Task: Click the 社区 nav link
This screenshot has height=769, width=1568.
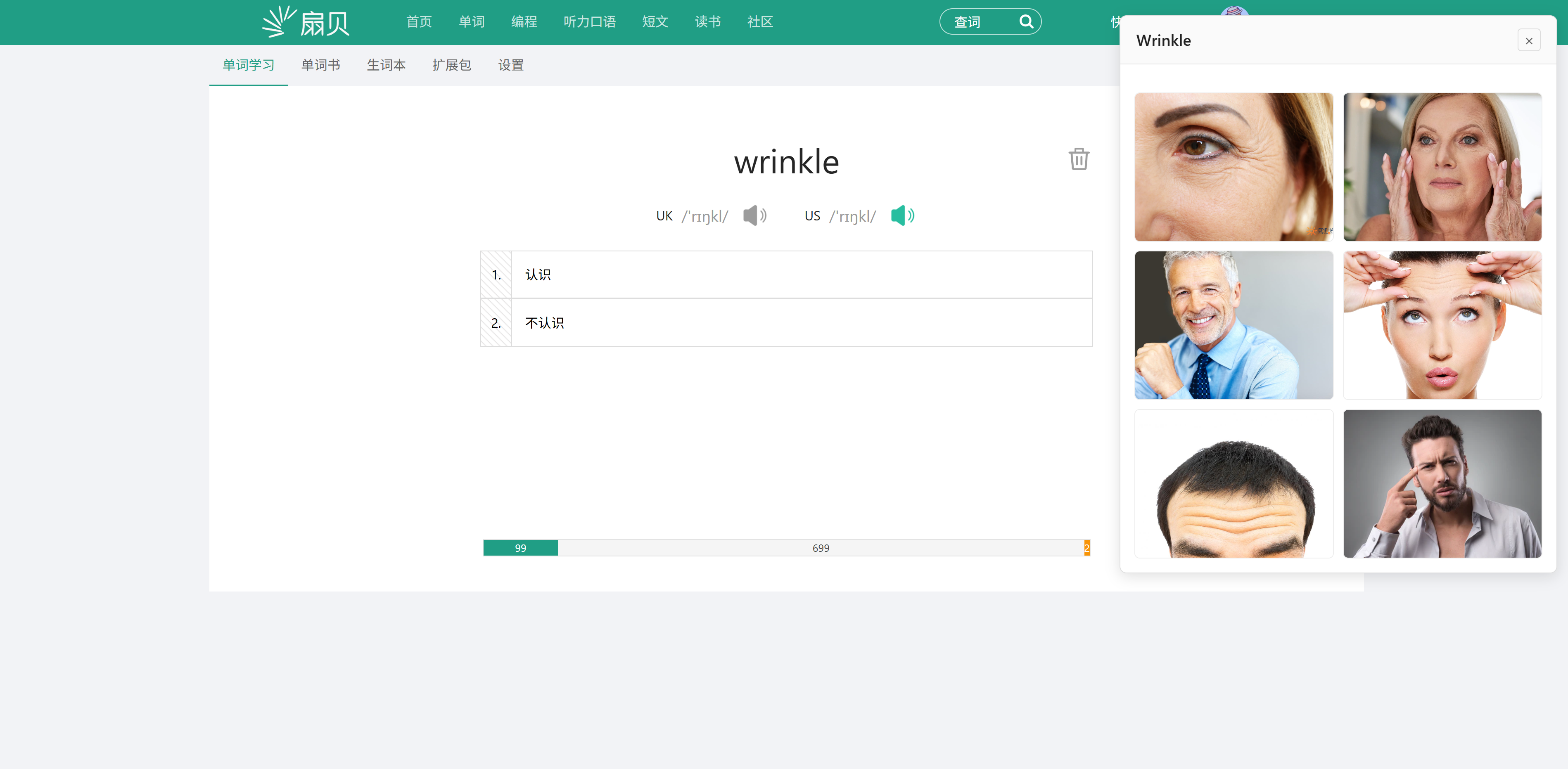Action: click(759, 22)
